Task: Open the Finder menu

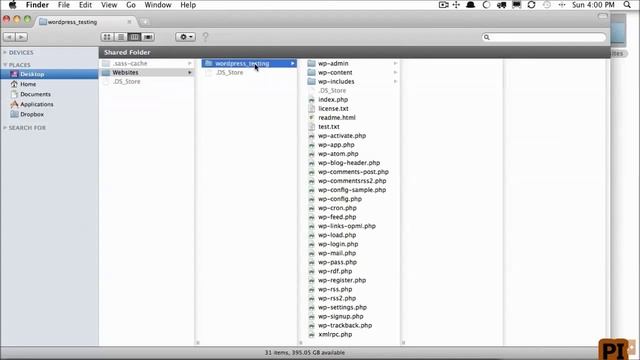Action: (37, 5)
